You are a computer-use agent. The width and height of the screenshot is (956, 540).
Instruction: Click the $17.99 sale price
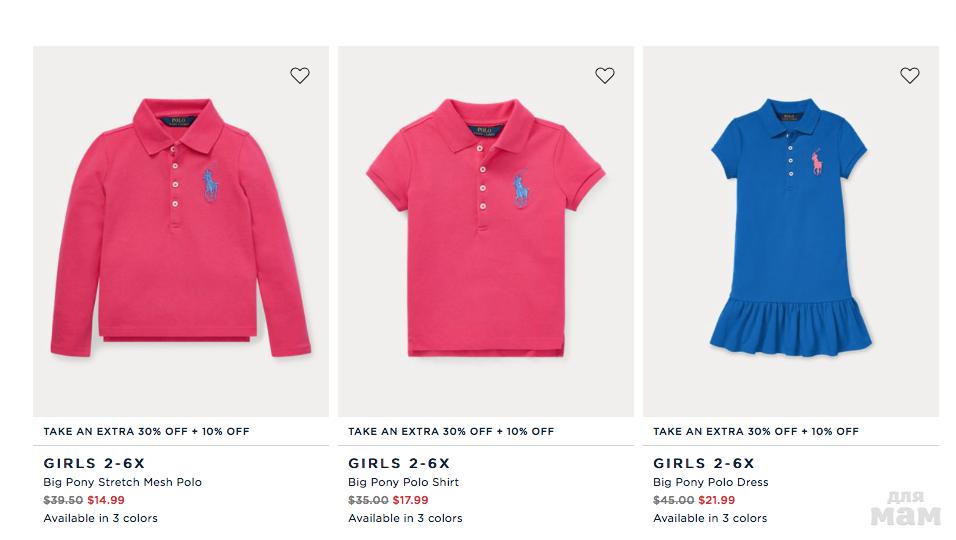(410, 500)
